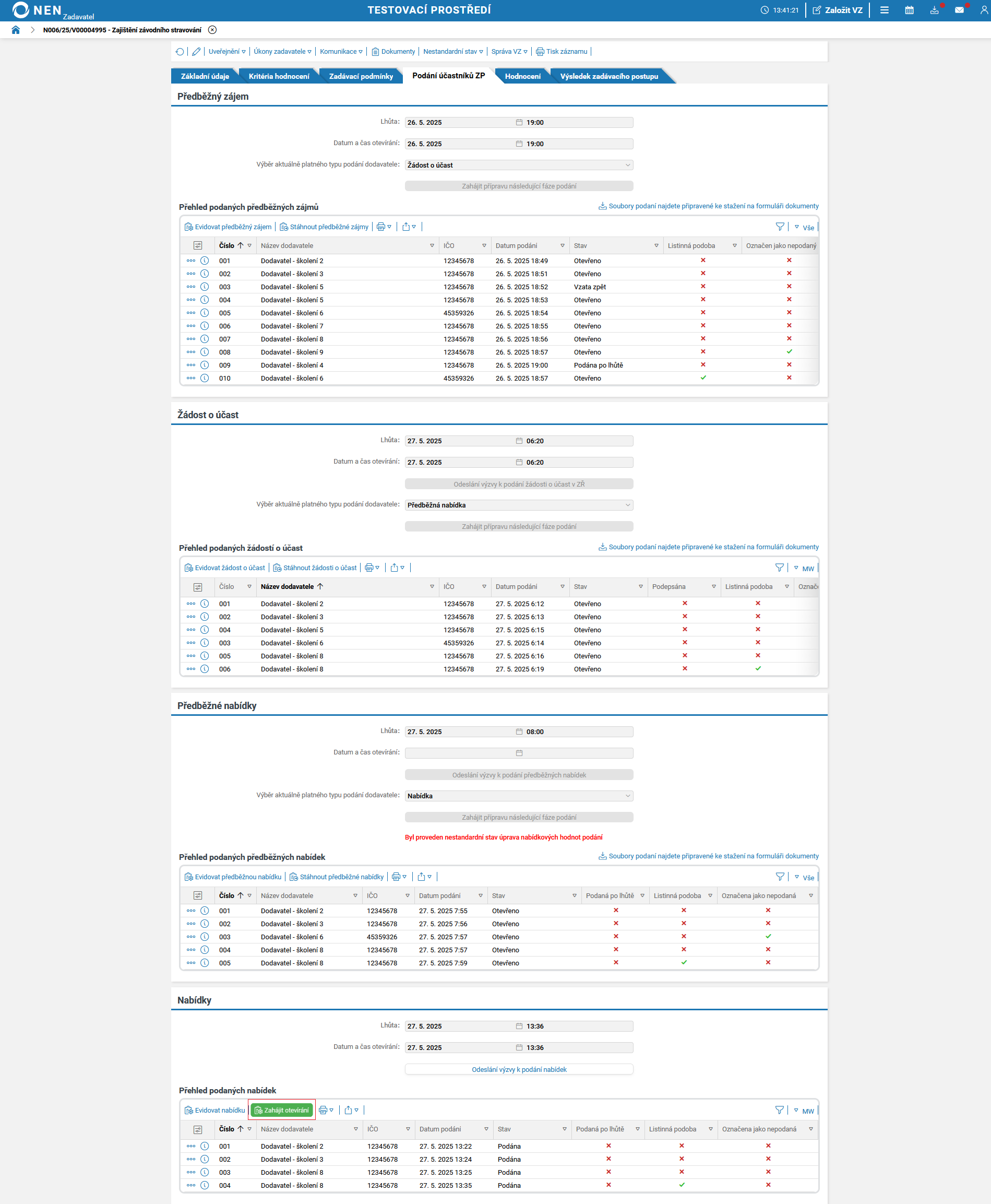Open row actions for nabídka 004

coord(190,1185)
